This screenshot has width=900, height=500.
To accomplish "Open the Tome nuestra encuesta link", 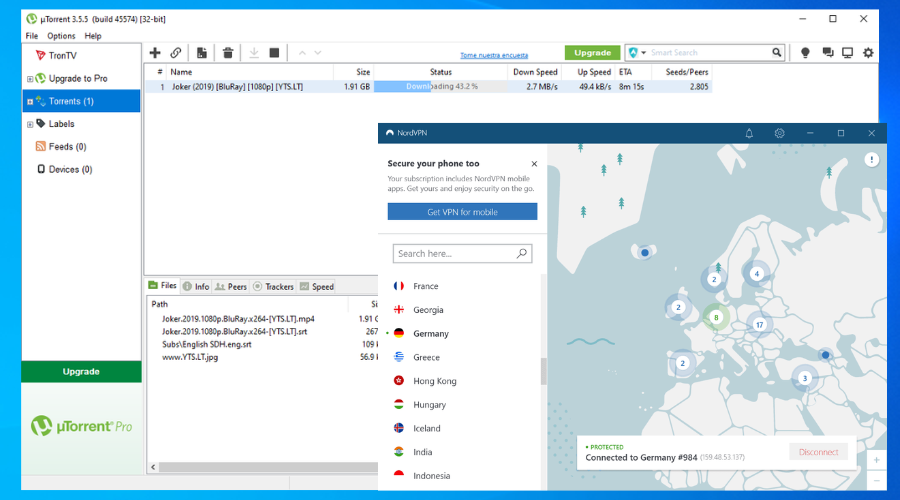I will click(494, 55).
